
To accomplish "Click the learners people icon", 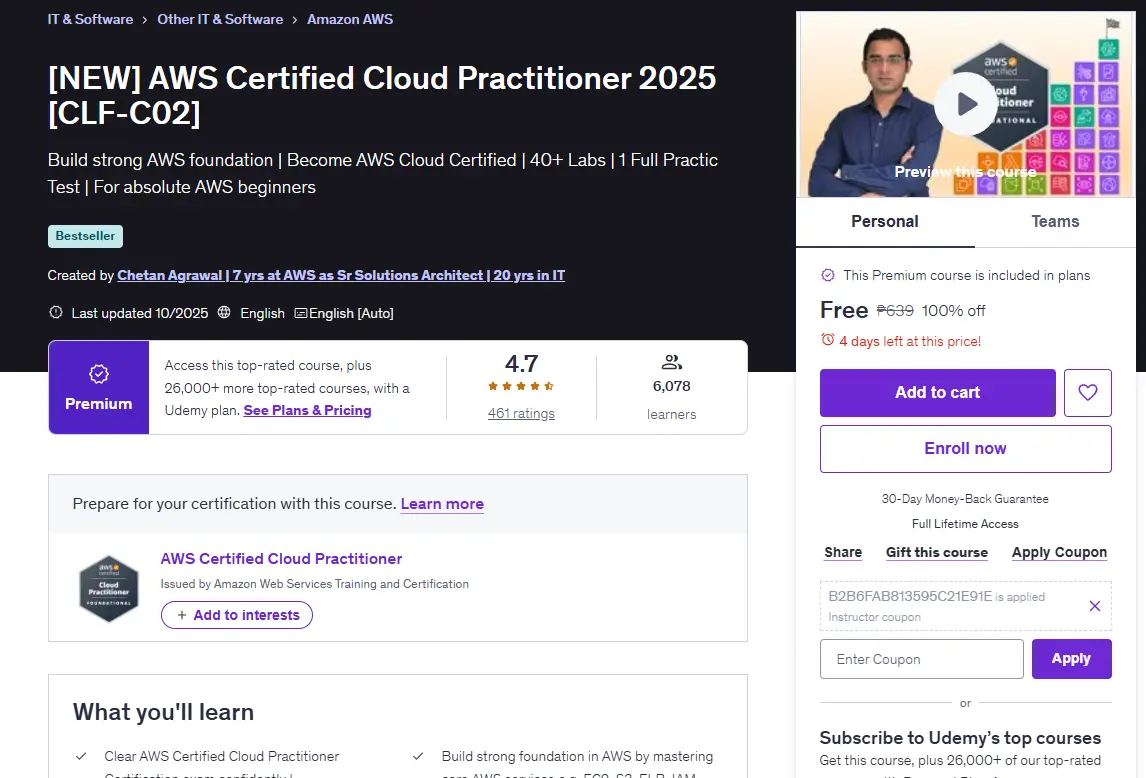I will (x=672, y=362).
